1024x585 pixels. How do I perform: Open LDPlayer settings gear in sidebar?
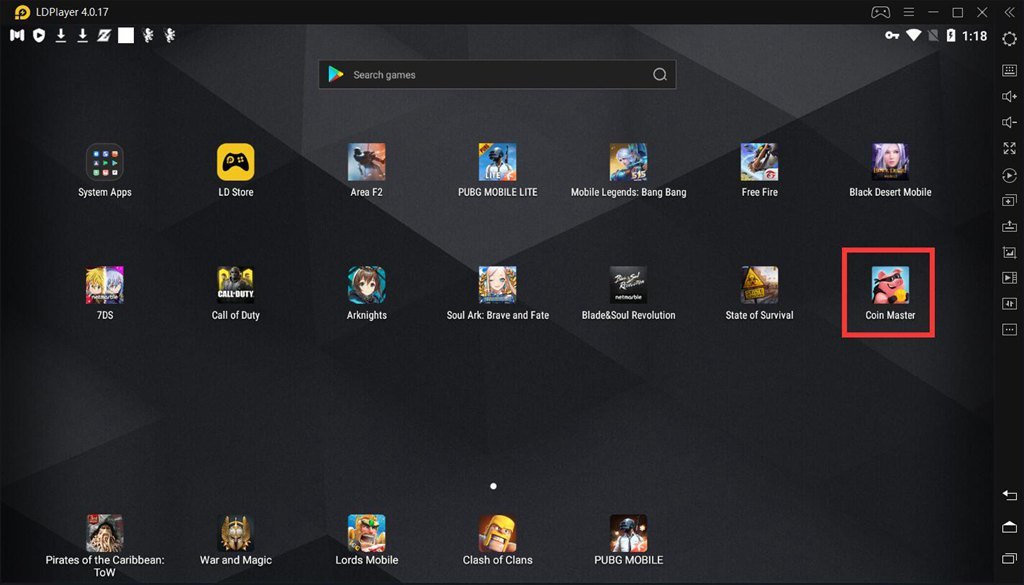(x=1009, y=39)
